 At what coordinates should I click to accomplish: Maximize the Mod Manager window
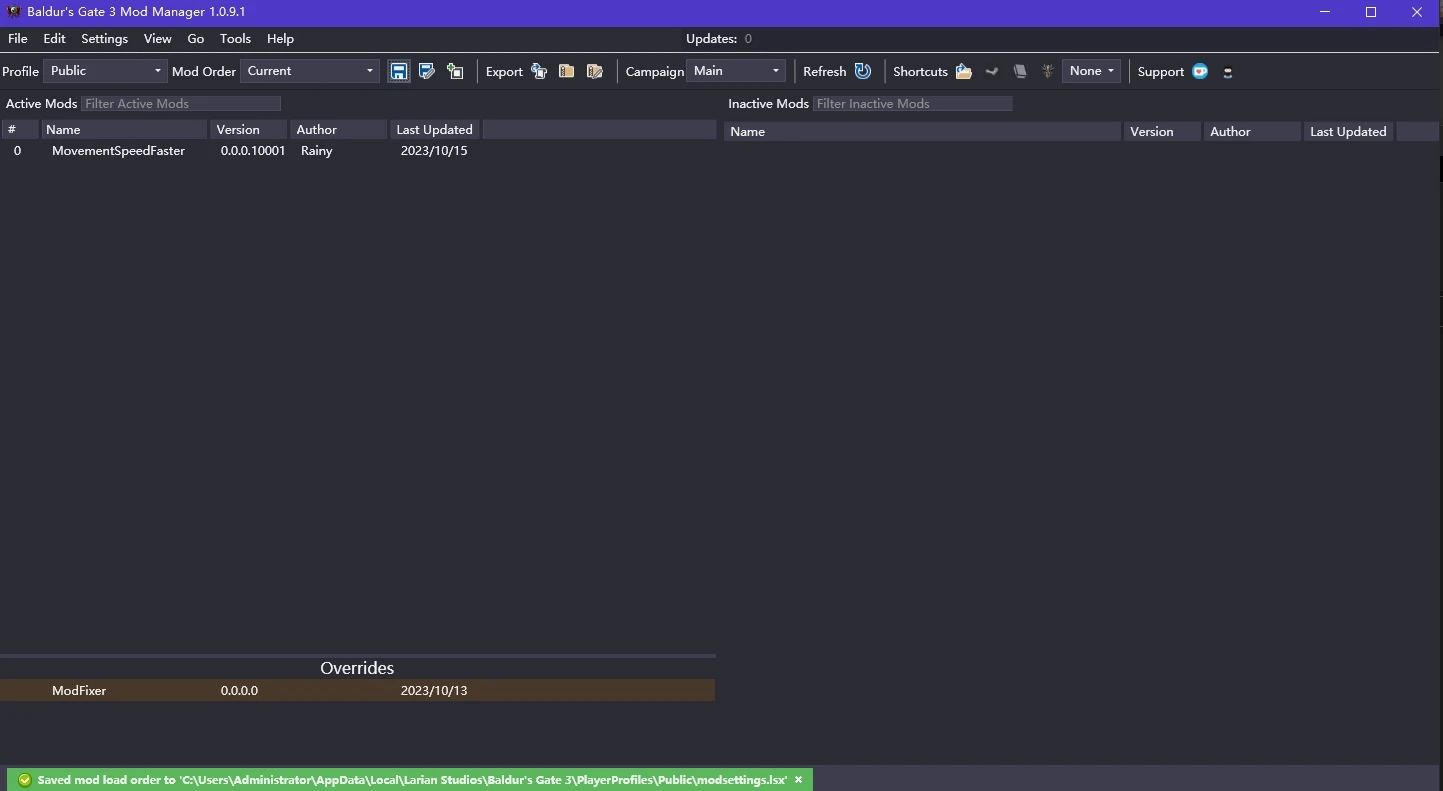point(1371,12)
